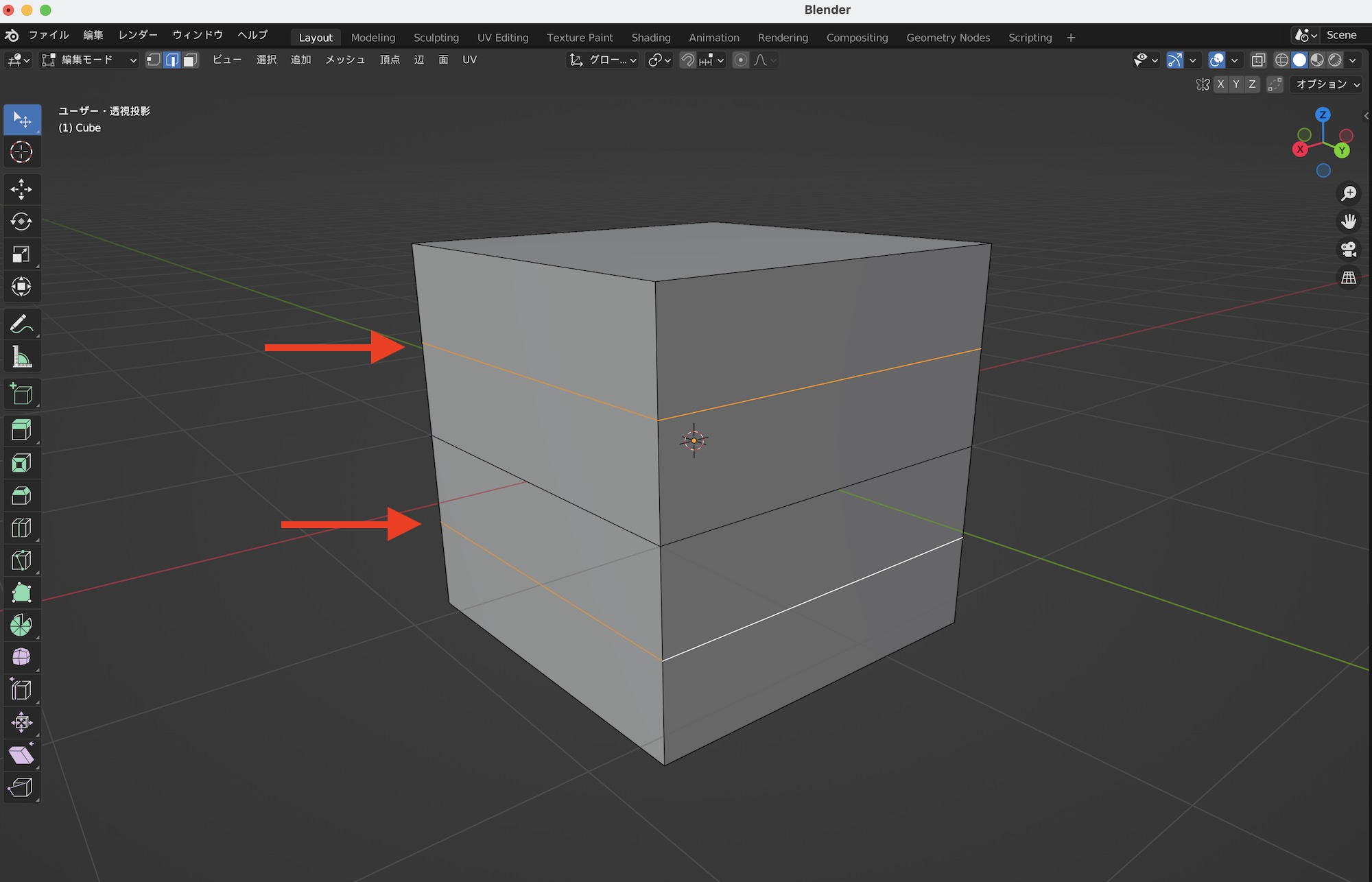Switch to face select mode
This screenshot has height=882, width=1372.
(x=191, y=60)
